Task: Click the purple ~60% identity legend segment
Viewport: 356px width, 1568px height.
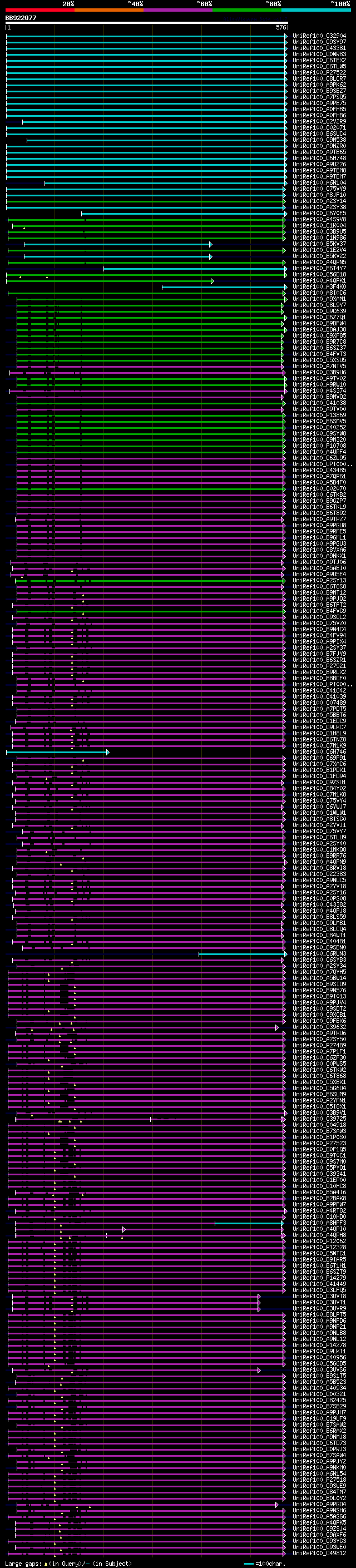Action: [179, 10]
